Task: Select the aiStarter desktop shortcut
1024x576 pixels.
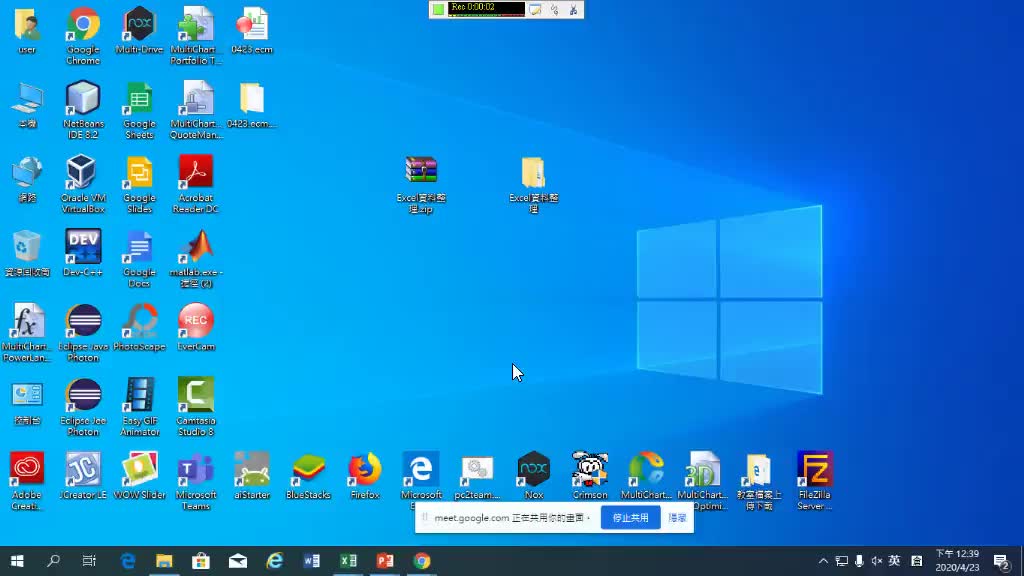Action: (252, 475)
